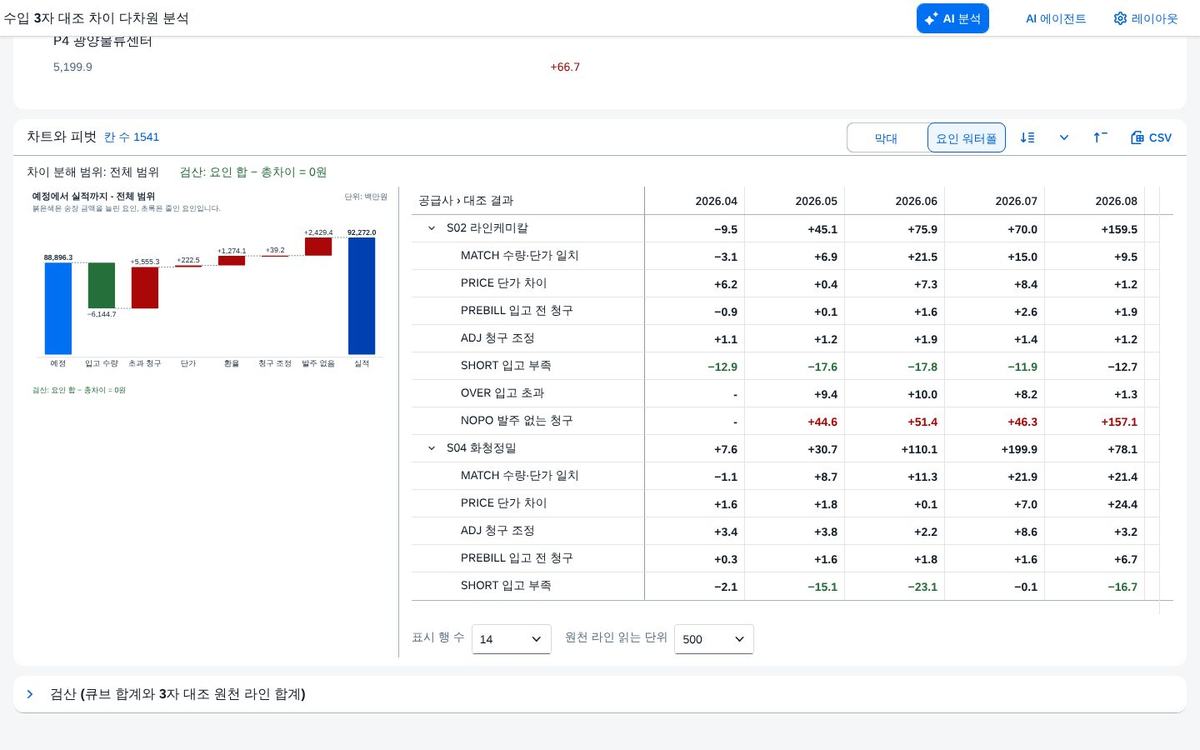Click the red 환율 waterfall bar
The width and height of the screenshot is (1200, 750).
coord(231,260)
